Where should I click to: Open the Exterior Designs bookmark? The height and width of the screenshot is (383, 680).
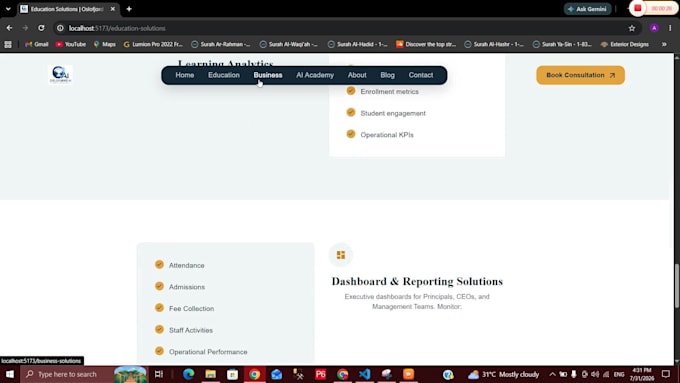624,44
